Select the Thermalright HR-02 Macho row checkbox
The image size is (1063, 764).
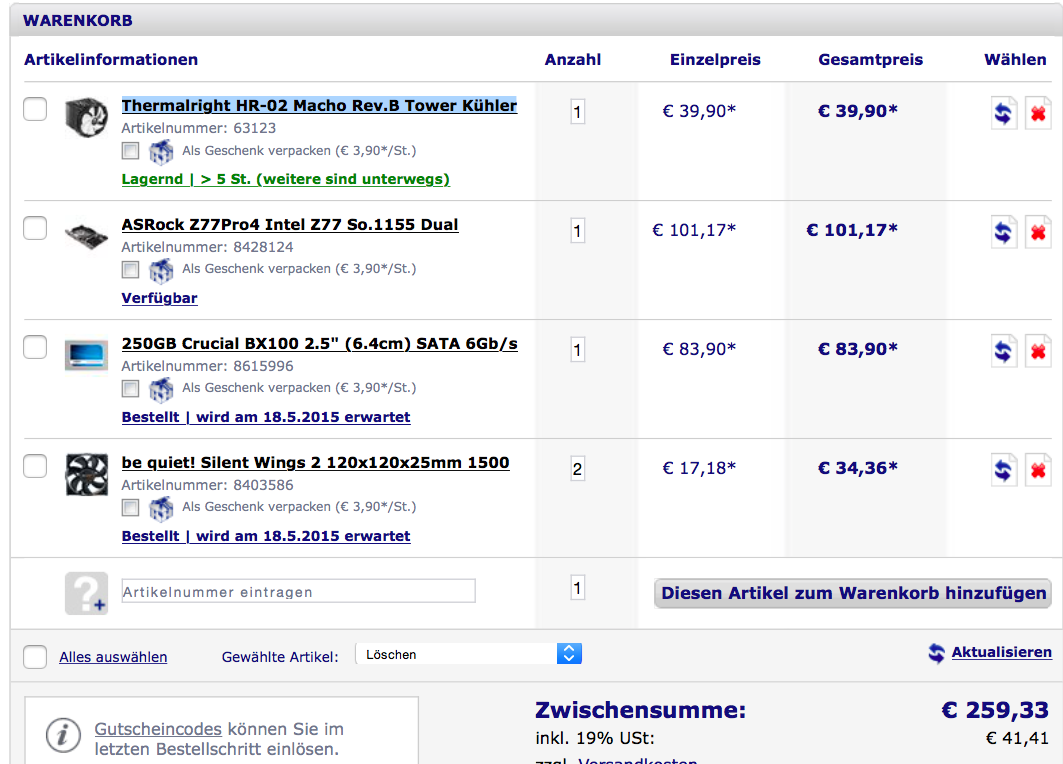coord(35,109)
